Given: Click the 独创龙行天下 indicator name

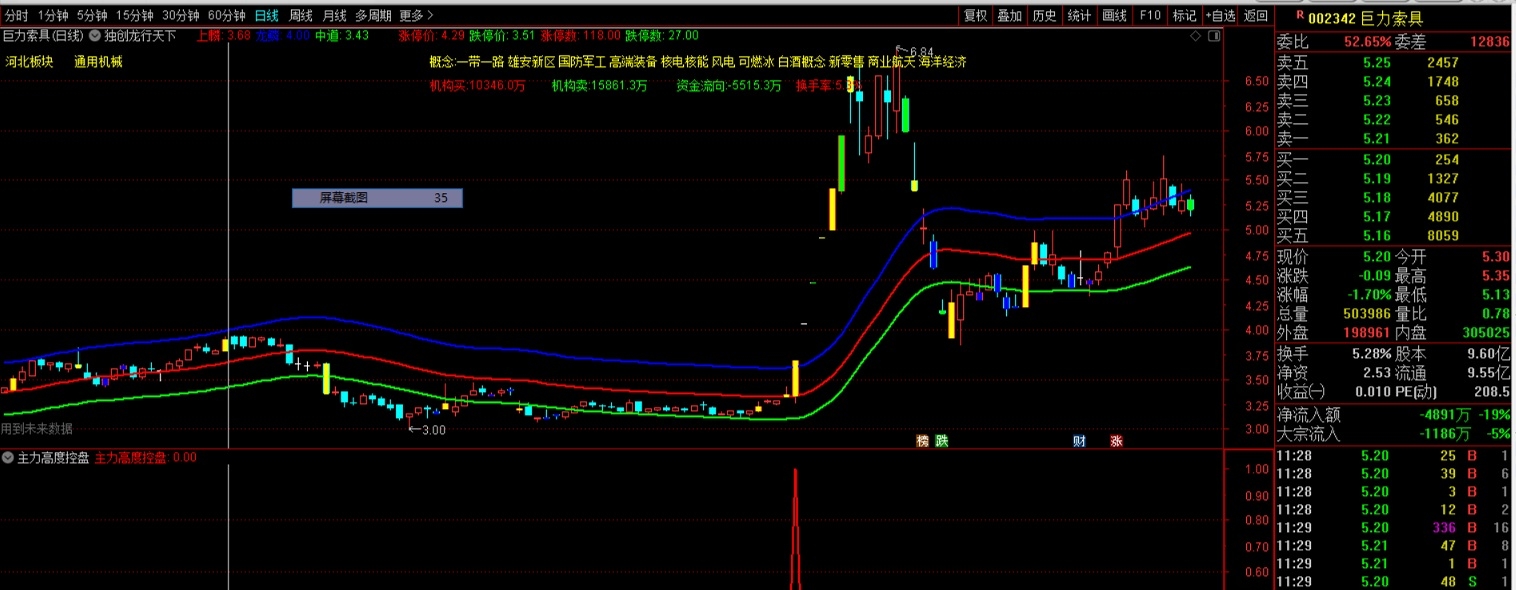Looking at the screenshot, I should click(x=140, y=35).
